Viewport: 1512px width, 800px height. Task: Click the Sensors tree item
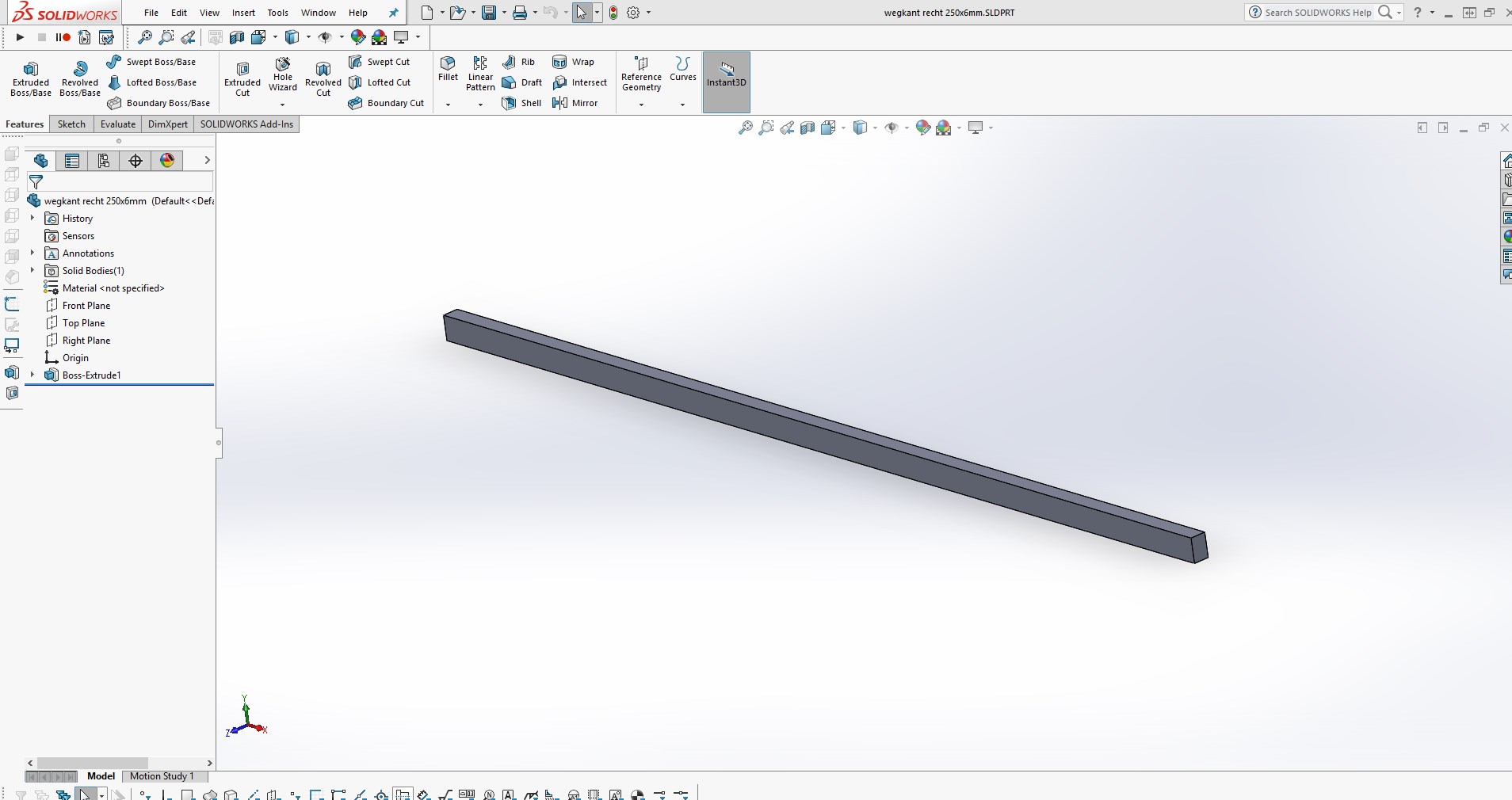70,235
